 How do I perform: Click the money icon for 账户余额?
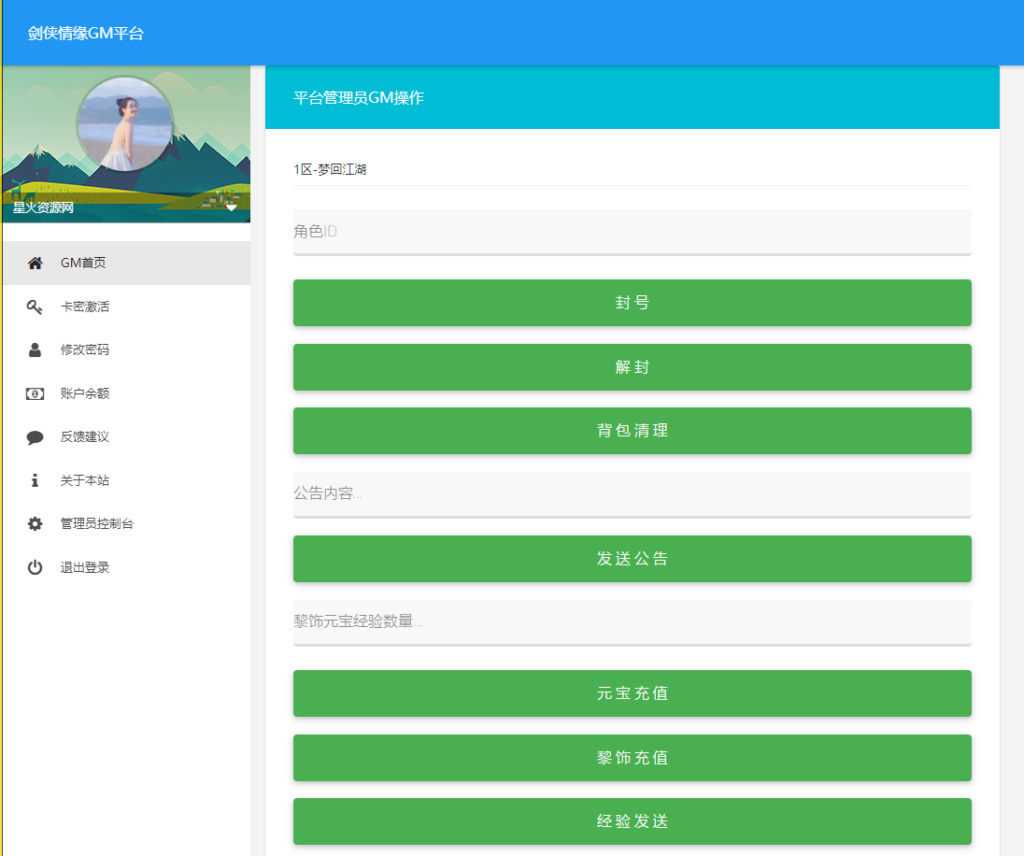[x=35, y=394]
